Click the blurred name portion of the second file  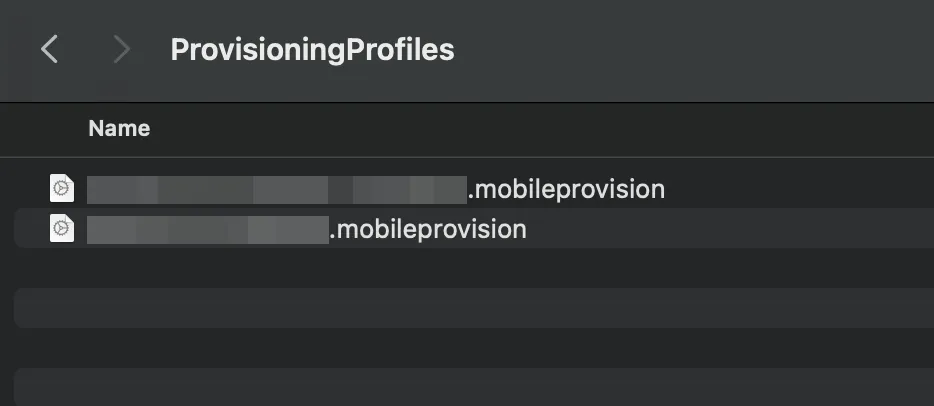pyautogui.click(x=208, y=229)
